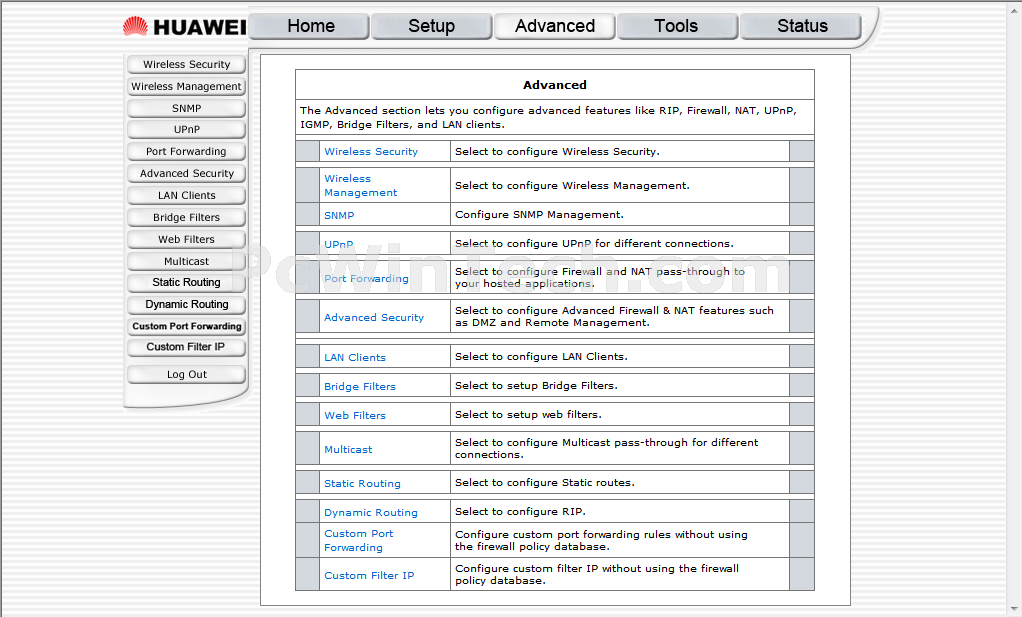Click 'Select to setup web filters.' text
Viewport: 1022px width, 617px height.
click(528, 414)
